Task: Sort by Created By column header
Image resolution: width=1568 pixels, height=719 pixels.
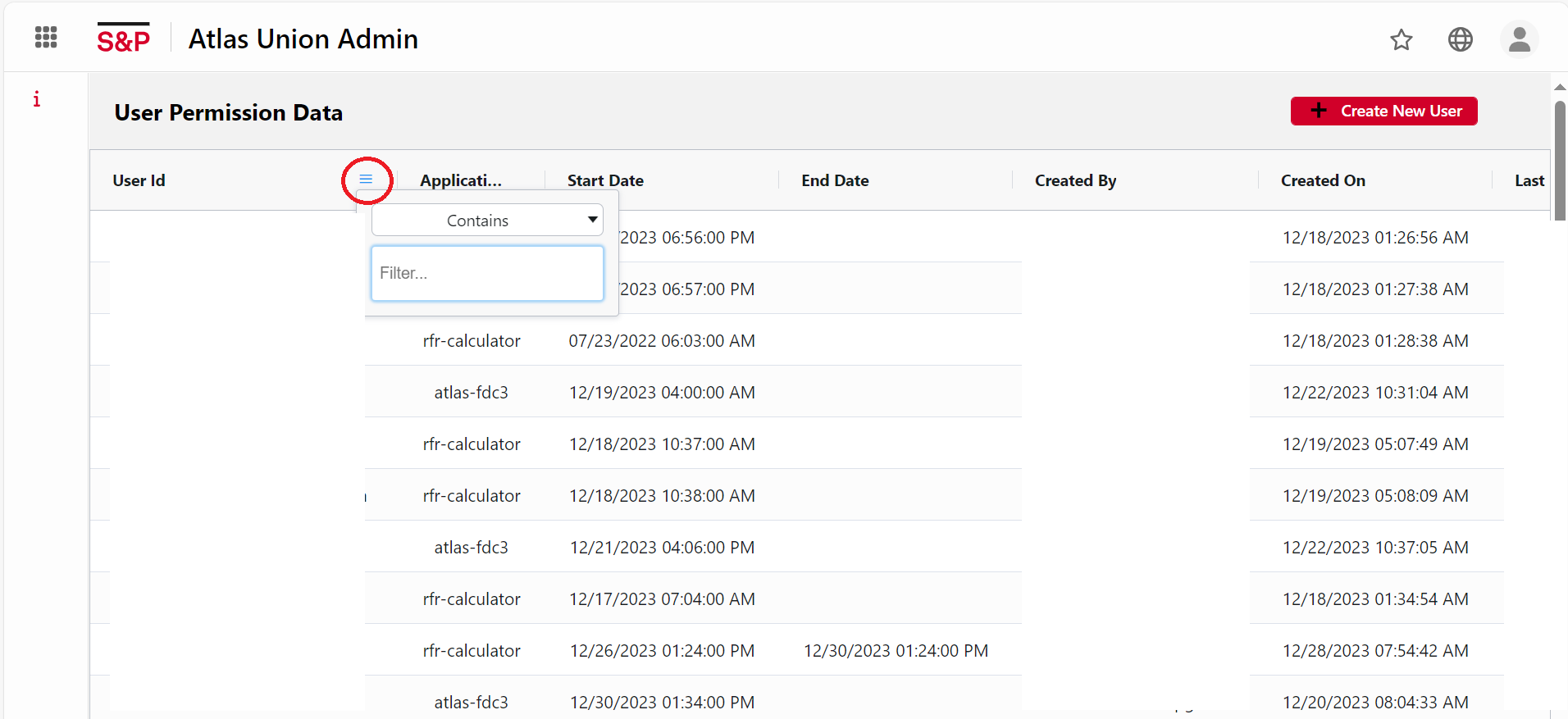Action: coord(1075,180)
